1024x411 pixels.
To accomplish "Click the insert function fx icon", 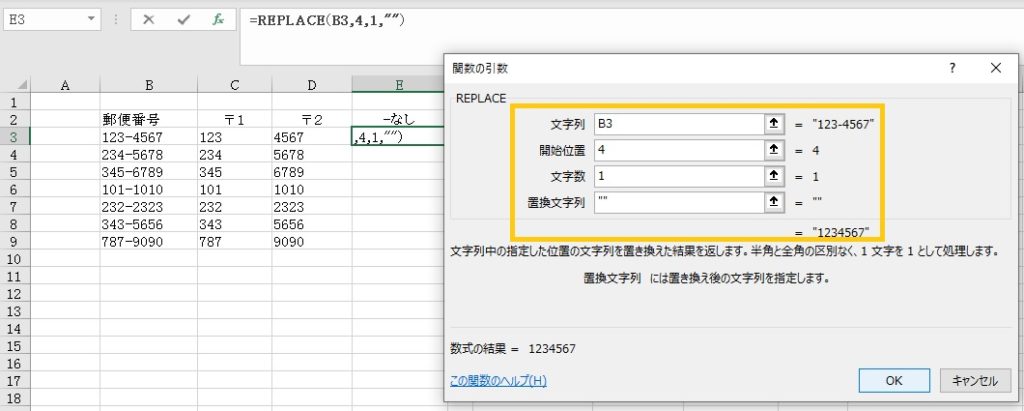I will point(217,19).
